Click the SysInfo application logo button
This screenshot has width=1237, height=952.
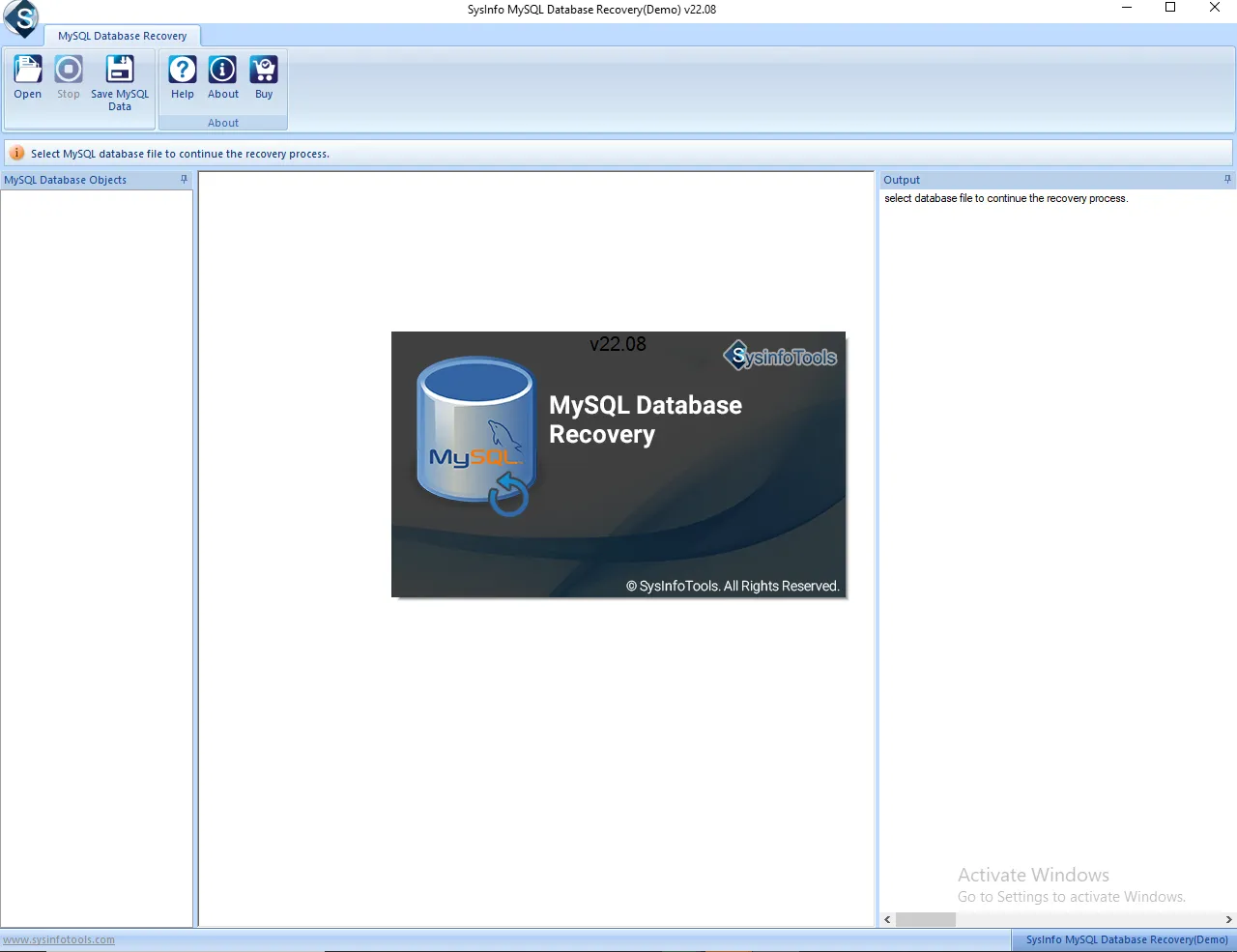21,18
